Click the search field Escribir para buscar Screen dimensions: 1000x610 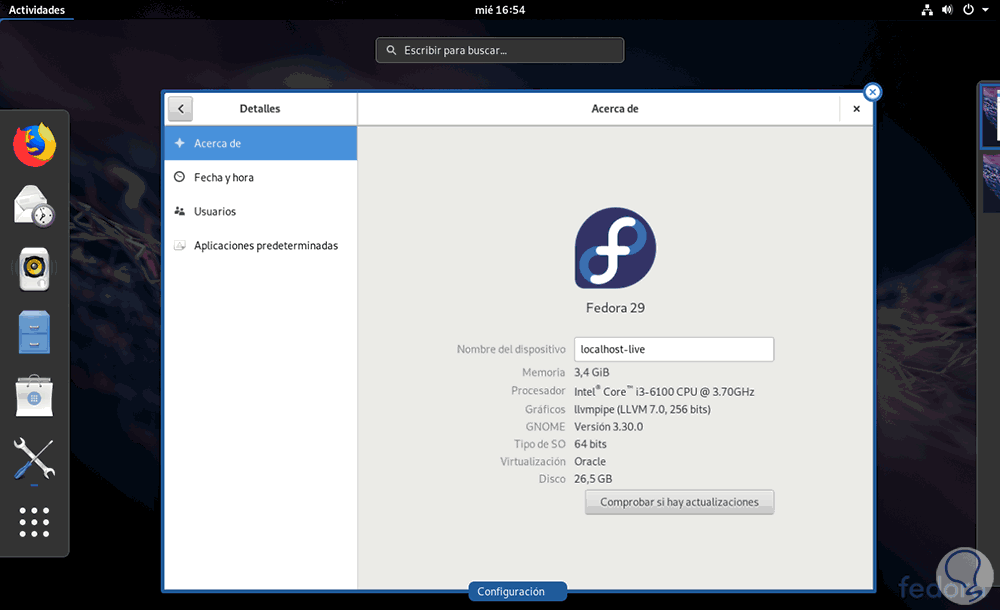pyautogui.click(x=500, y=50)
